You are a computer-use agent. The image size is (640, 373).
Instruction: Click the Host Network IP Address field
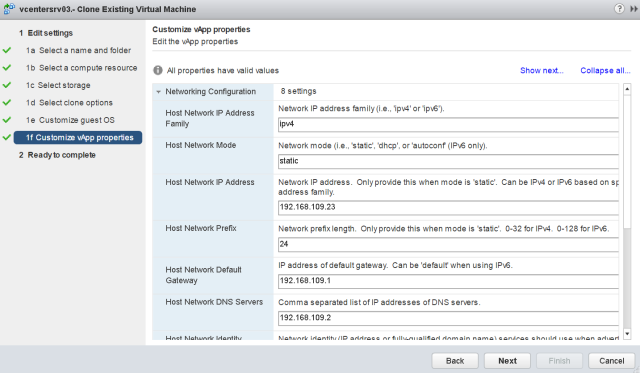tap(448, 207)
